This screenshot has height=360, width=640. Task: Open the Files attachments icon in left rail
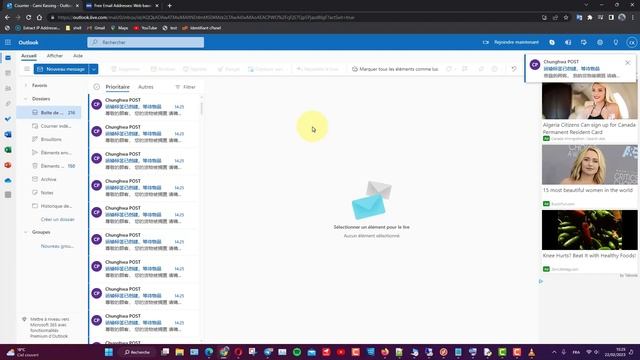click(8, 104)
